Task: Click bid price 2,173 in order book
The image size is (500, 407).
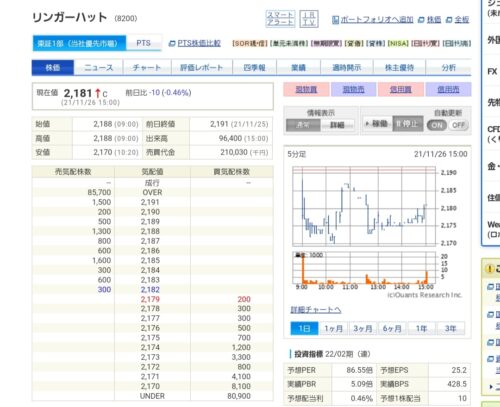Action: tap(150, 357)
